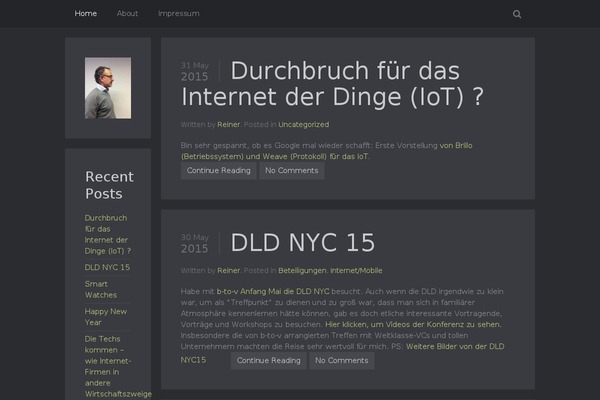Follow Hier klicken Videos der Konferenz link

[412, 324]
